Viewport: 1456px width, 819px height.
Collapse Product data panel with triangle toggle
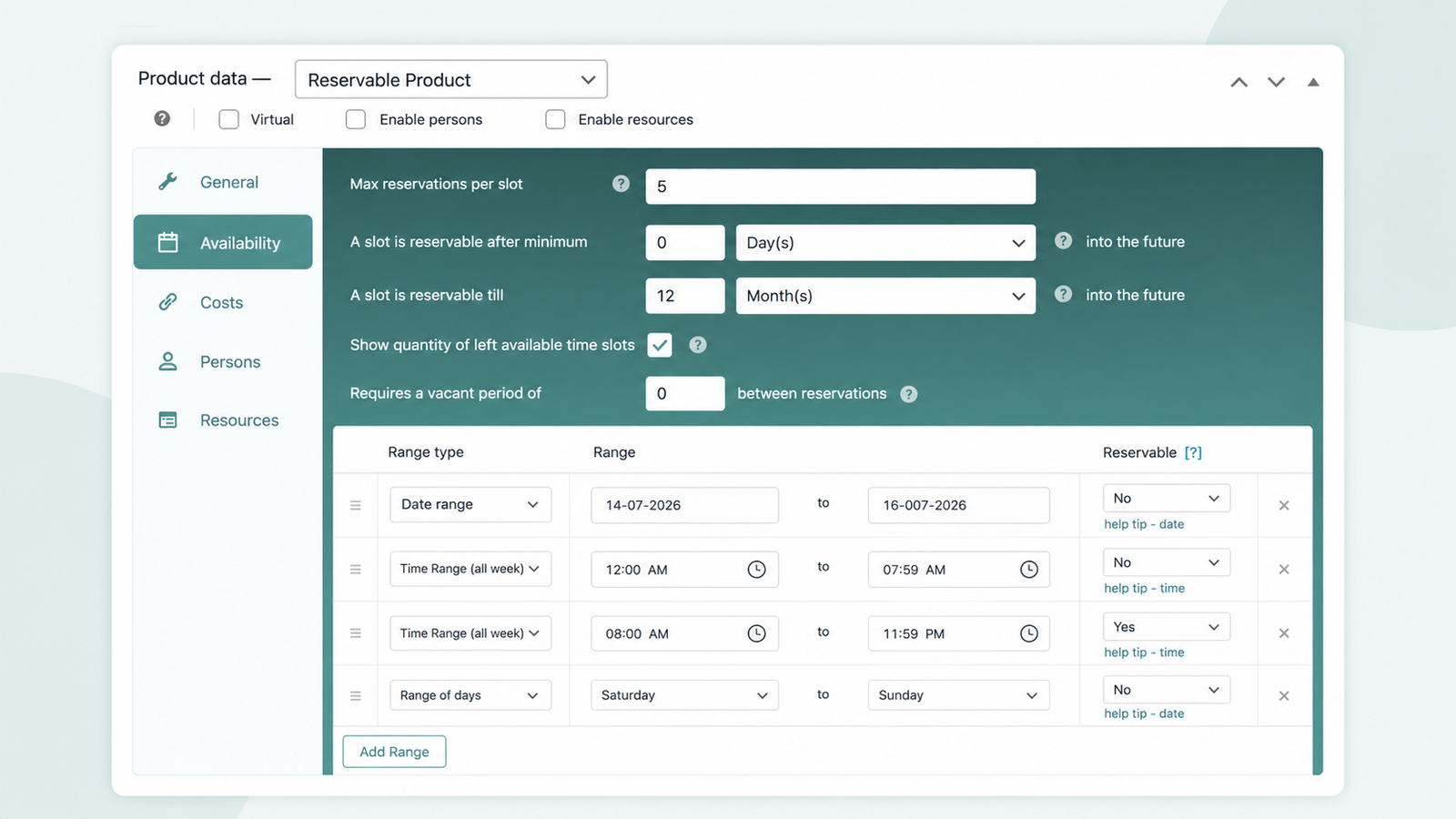click(1313, 82)
